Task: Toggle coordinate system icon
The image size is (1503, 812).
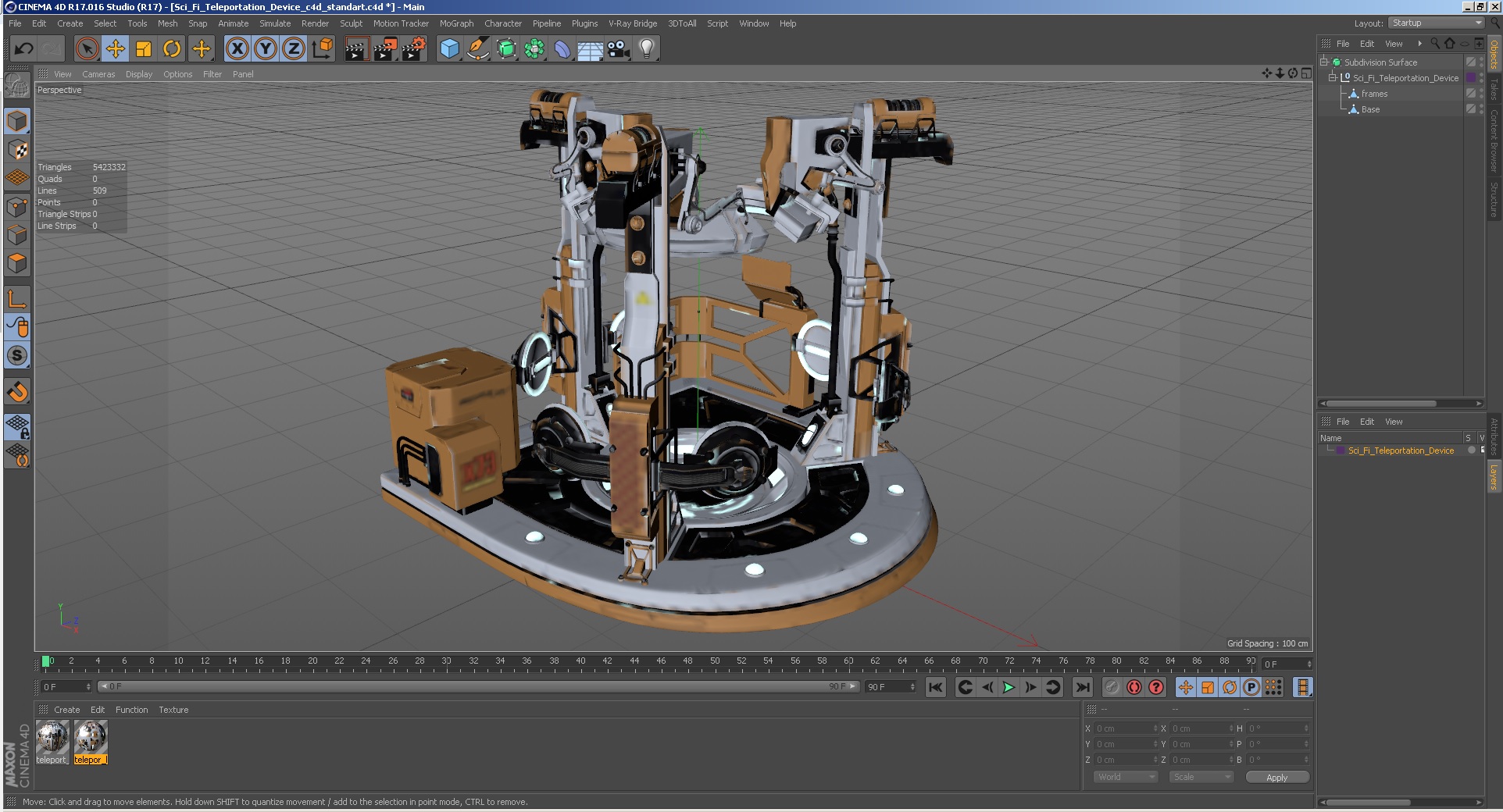Action: 322,49
